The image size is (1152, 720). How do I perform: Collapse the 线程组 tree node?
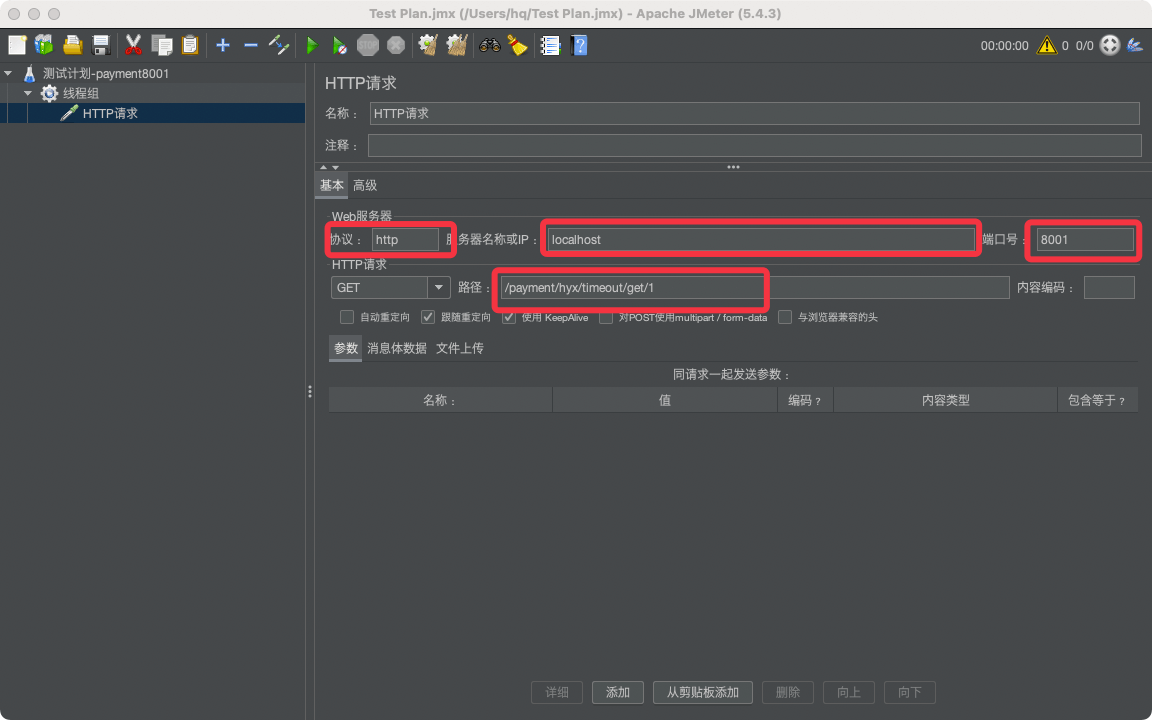(28, 93)
